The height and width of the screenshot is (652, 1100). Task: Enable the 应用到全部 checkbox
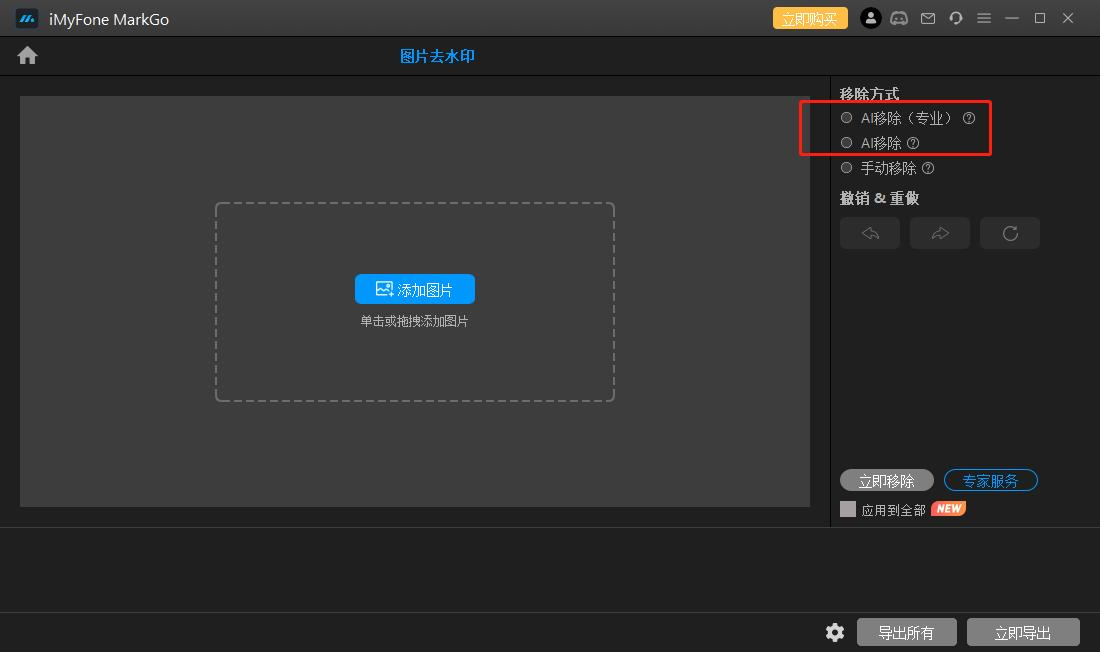[848, 509]
